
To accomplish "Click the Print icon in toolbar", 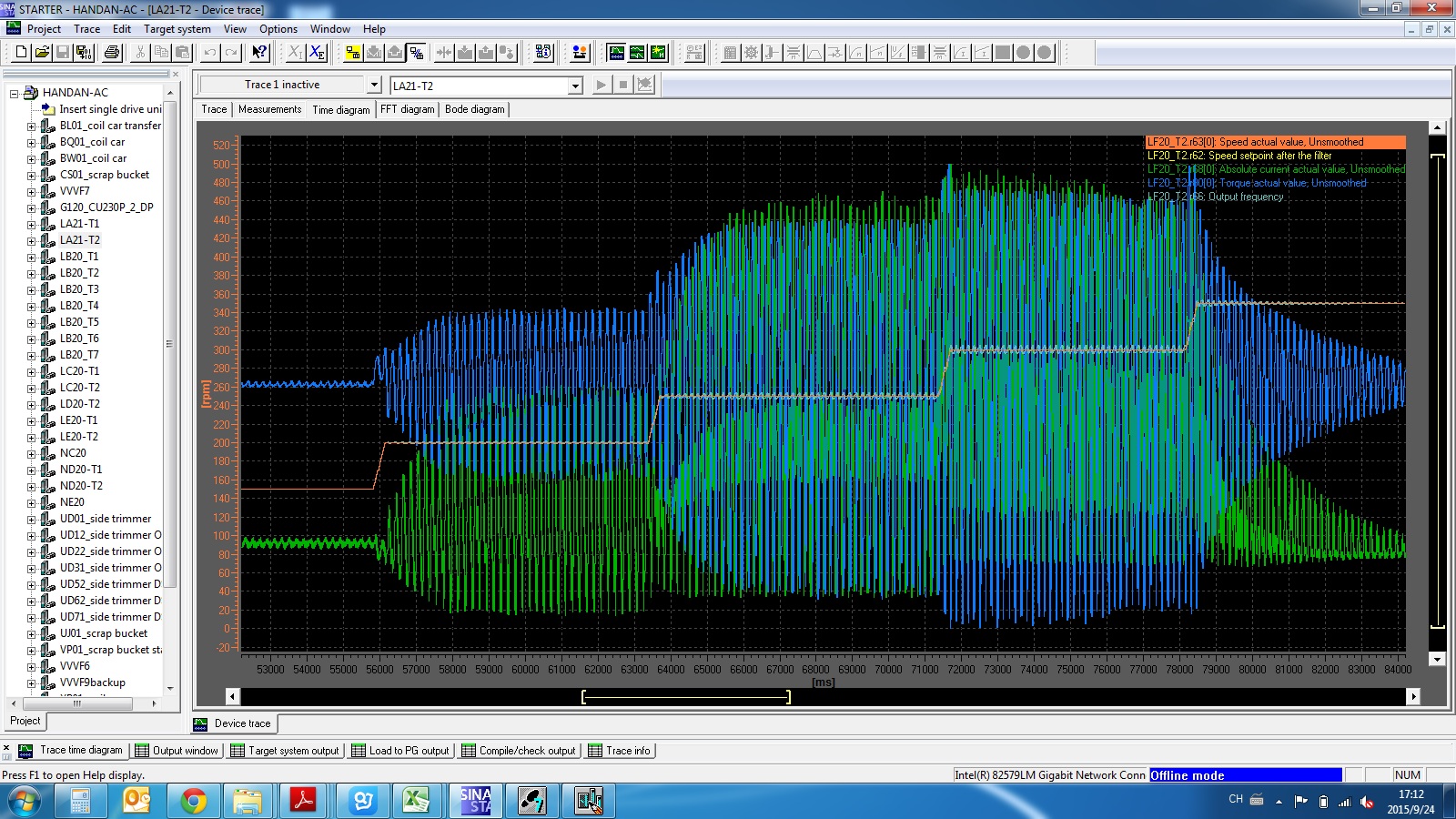I will click(x=112, y=53).
